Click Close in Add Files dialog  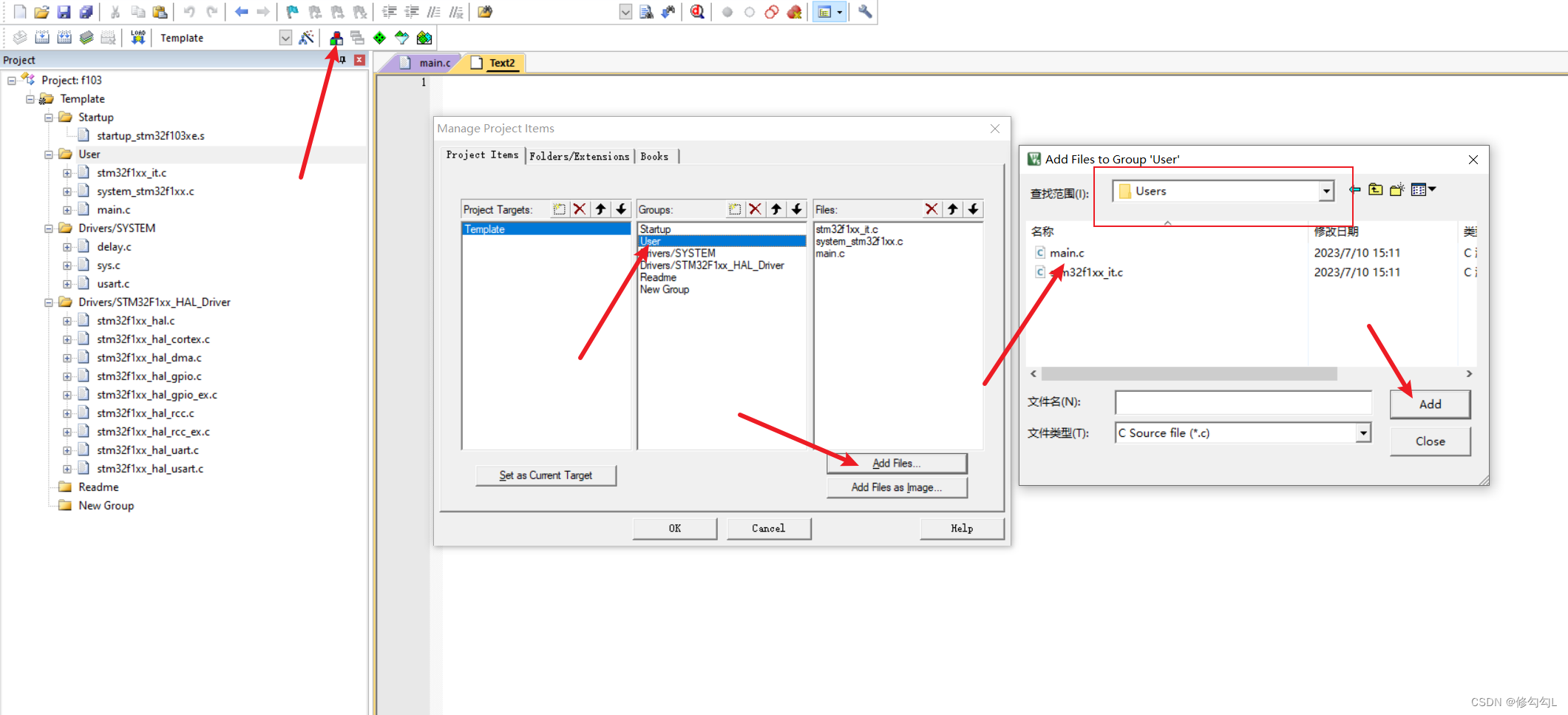tap(1430, 441)
